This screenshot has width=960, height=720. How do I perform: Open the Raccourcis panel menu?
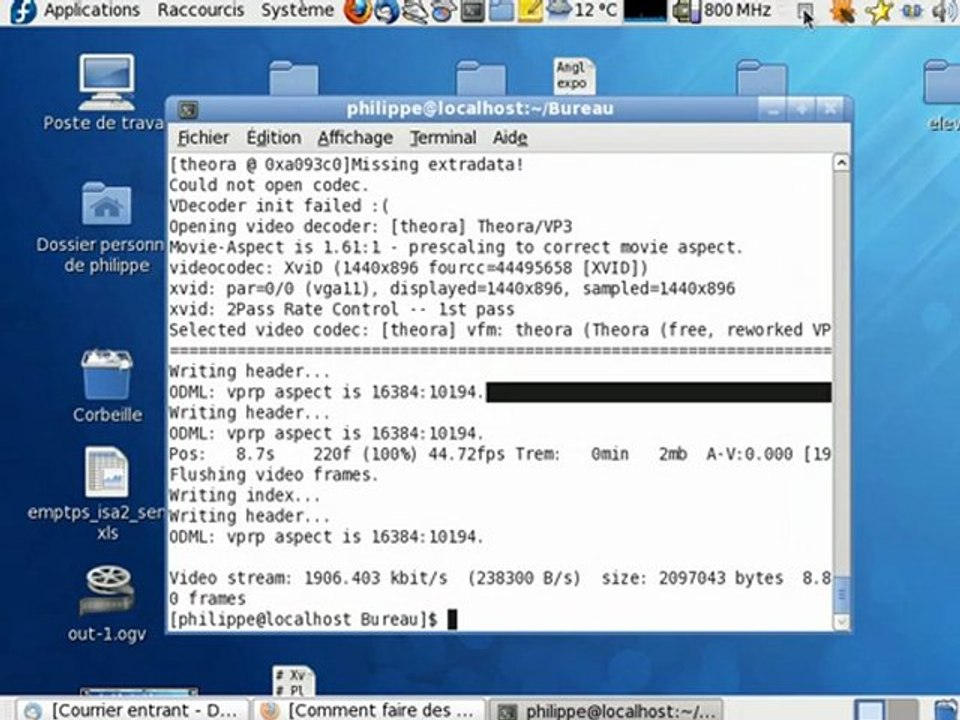coord(201,10)
